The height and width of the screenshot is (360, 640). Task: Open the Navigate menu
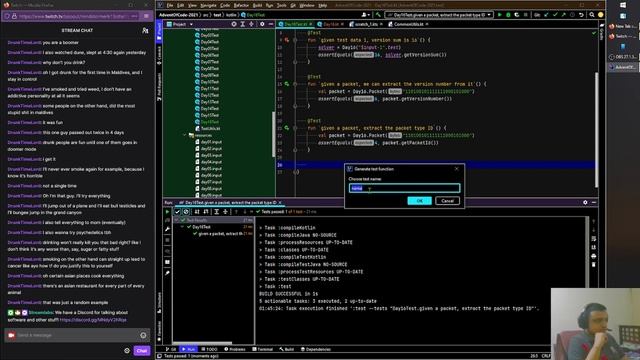click(208, 5)
